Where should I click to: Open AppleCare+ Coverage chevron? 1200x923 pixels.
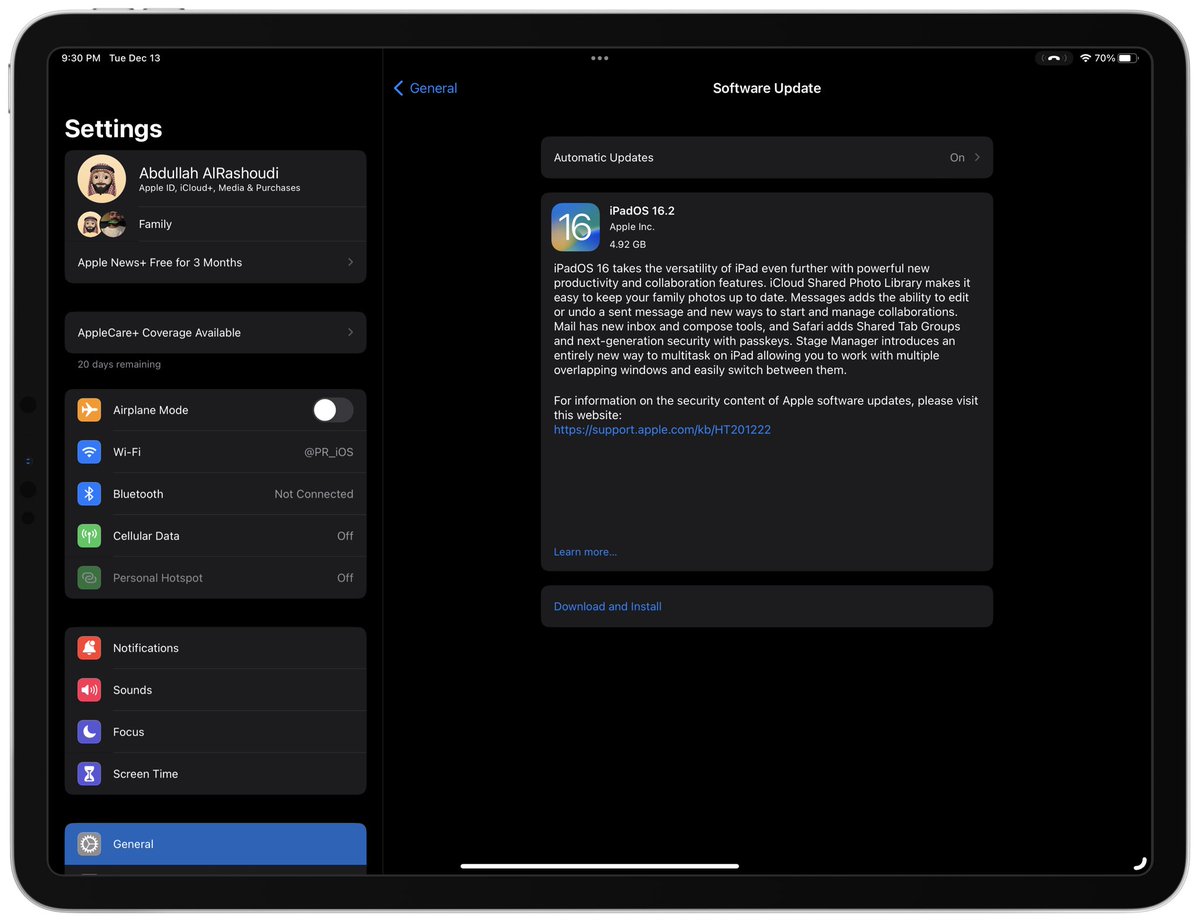pyautogui.click(x=350, y=332)
